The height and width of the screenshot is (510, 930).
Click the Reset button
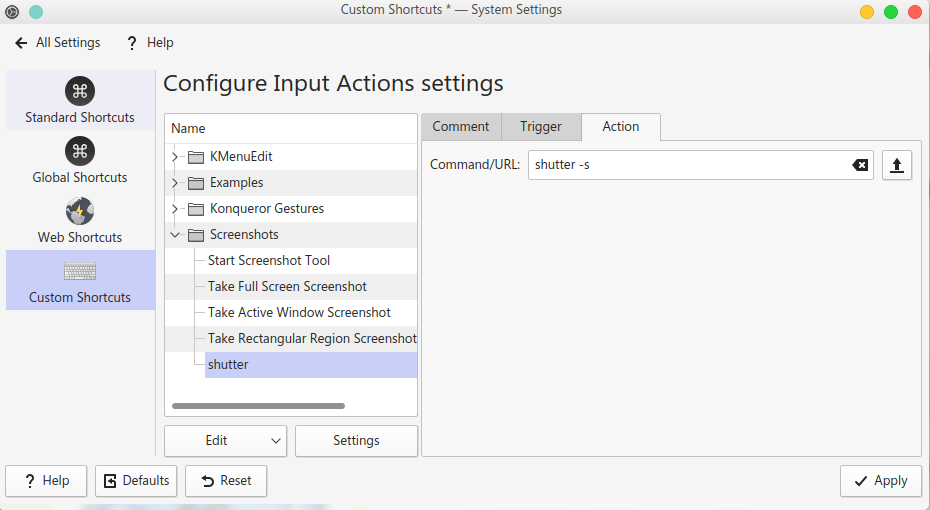coord(226,481)
